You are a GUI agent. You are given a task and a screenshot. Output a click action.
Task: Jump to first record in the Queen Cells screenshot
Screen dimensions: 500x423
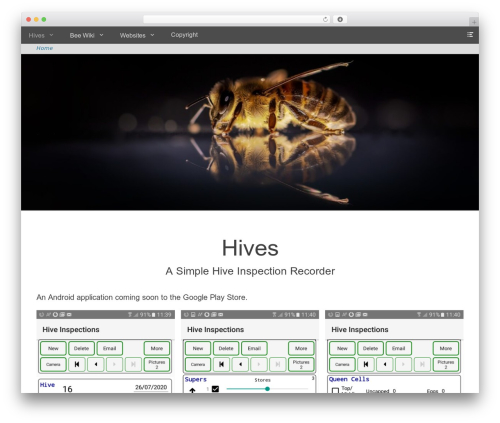tap(366, 364)
